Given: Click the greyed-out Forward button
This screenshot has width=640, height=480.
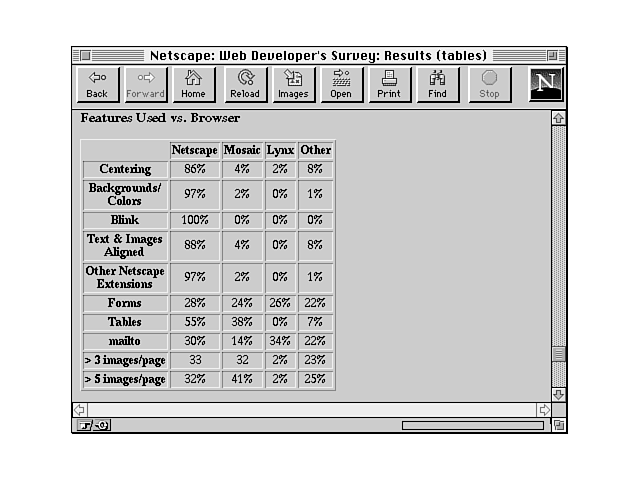Looking at the screenshot, I should coord(146,85).
